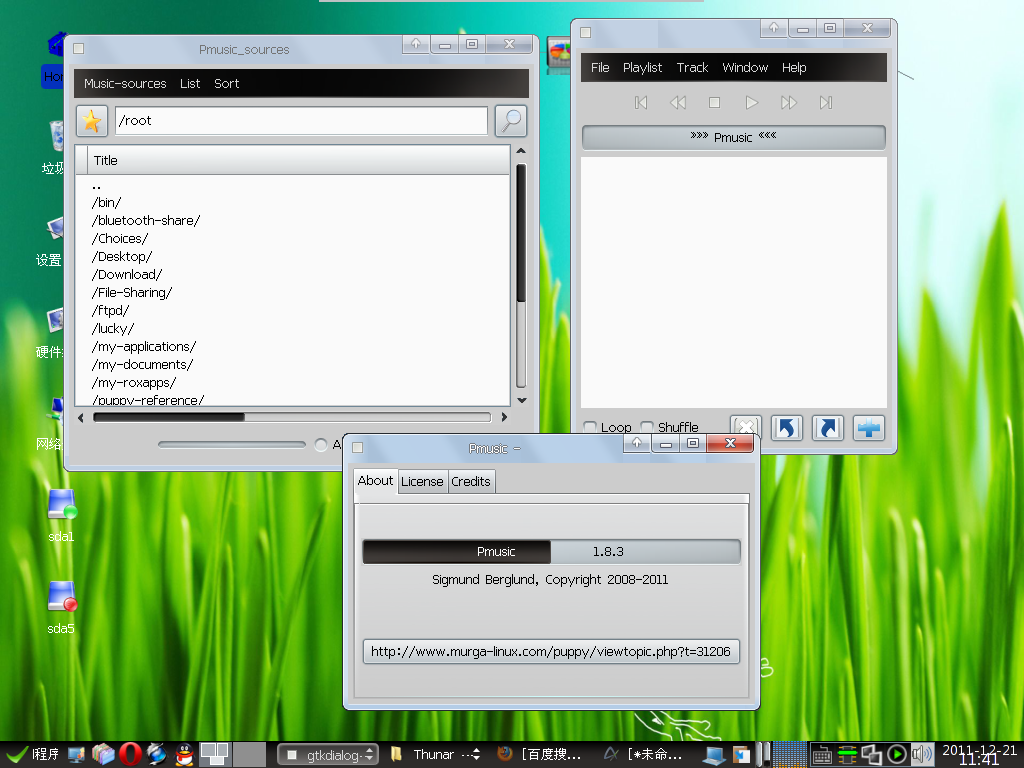
Task: Switch to the Credits tab
Action: tap(471, 481)
